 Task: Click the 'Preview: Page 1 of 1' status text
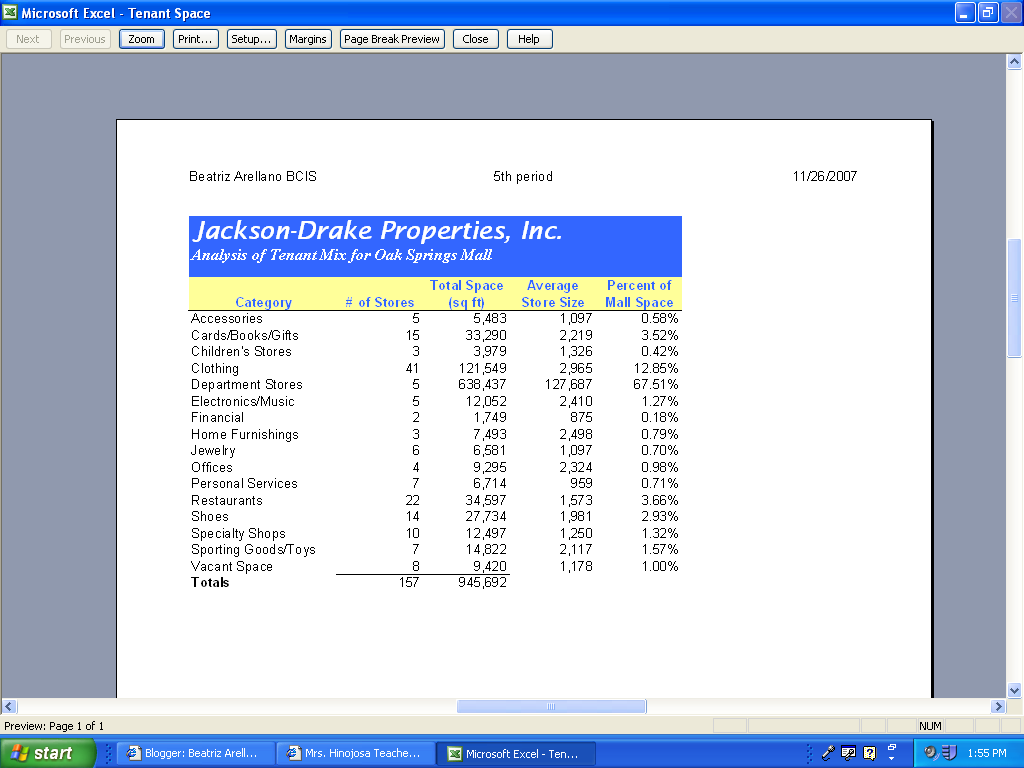(54, 726)
